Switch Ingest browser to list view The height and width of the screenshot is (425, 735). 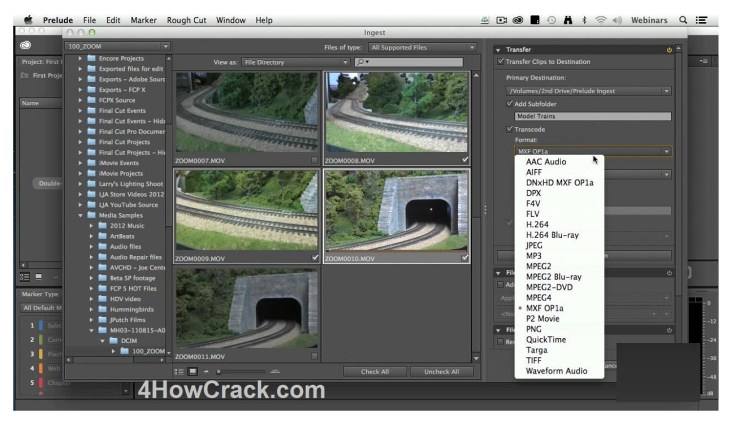[179, 372]
